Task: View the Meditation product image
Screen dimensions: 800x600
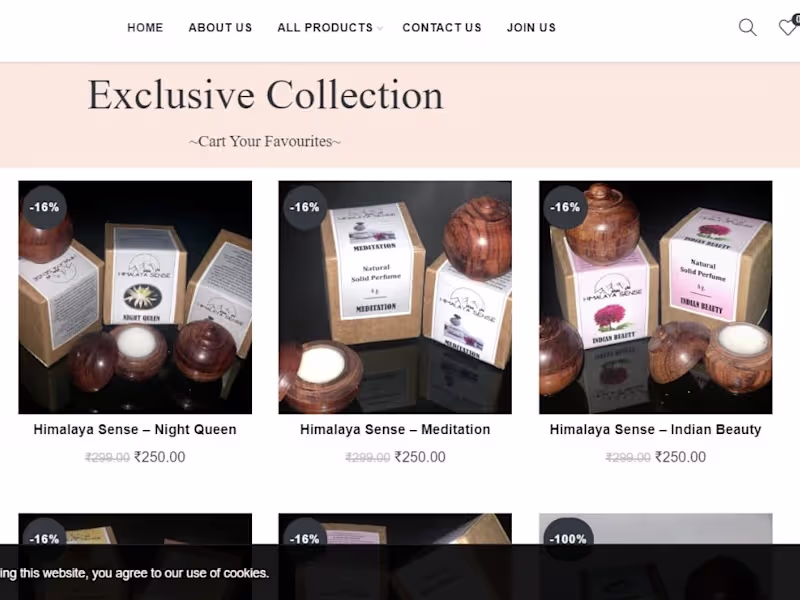Action: pyautogui.click(x=395, y=297)
